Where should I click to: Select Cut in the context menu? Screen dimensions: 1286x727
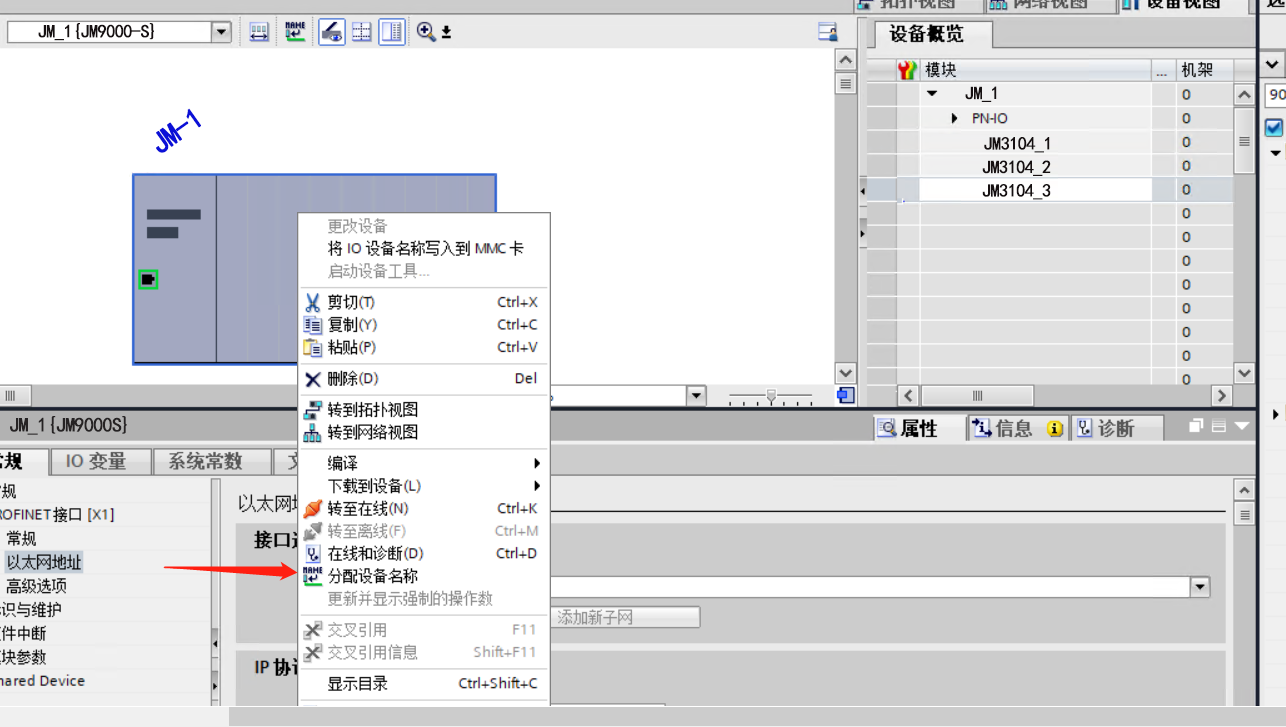(x=424, y=302)
